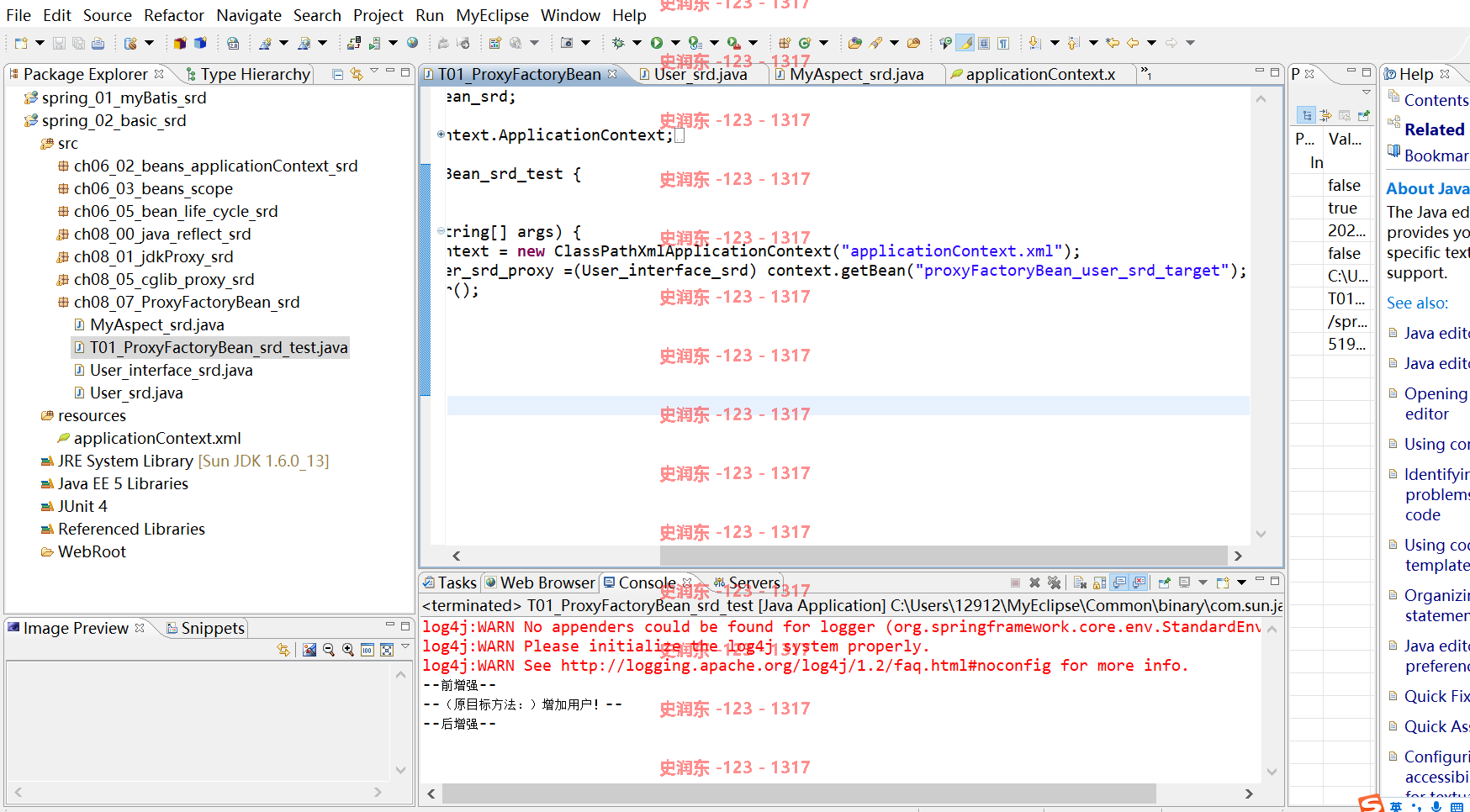
Task: Click the green Run button
Action: coord(657,43)
